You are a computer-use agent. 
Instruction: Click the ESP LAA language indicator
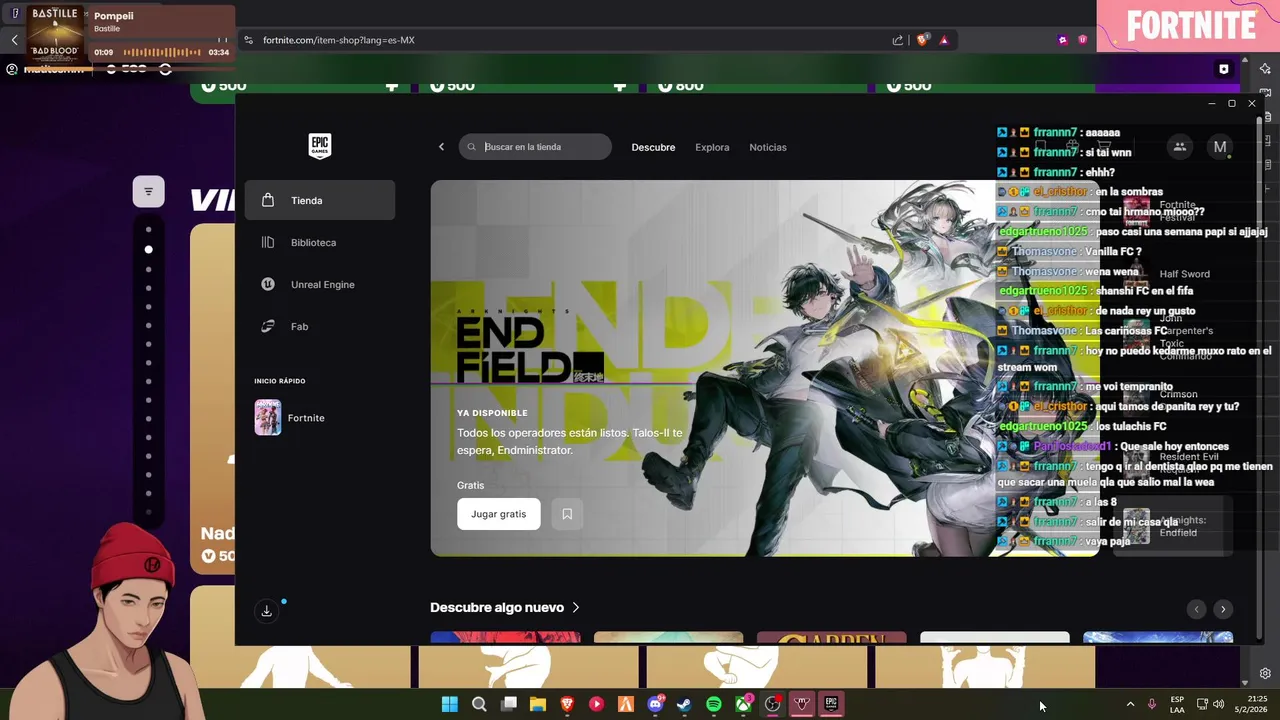1178,704
